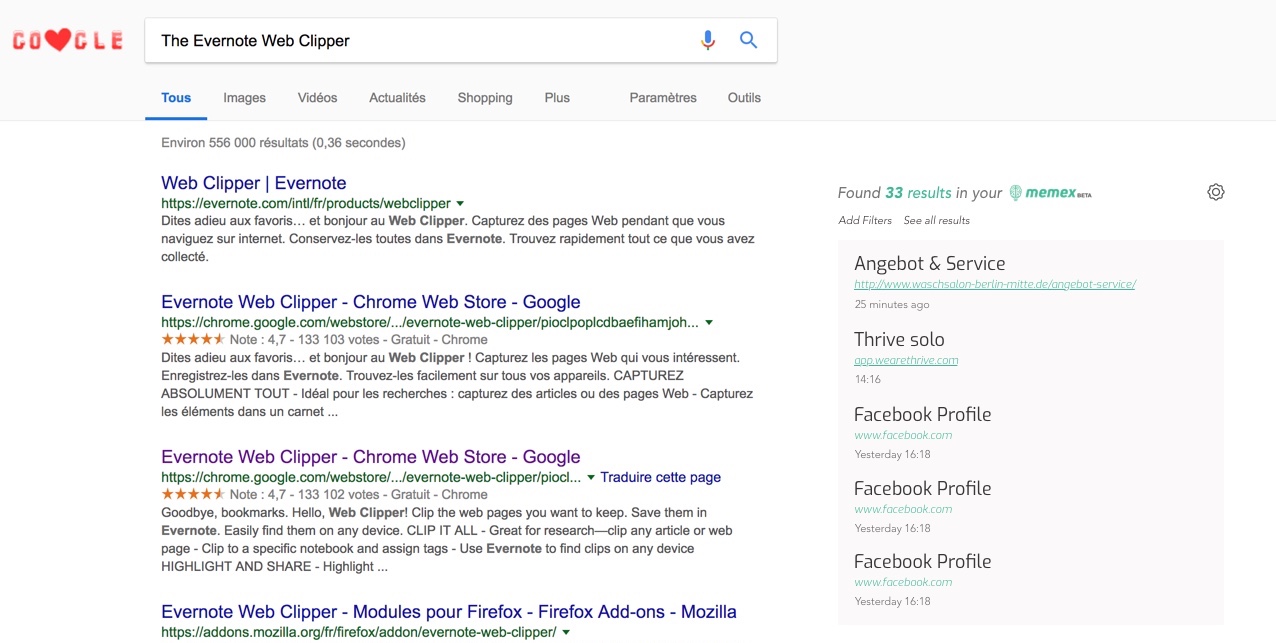Open Thrive solo Memex result

click(x=899, y=340)
